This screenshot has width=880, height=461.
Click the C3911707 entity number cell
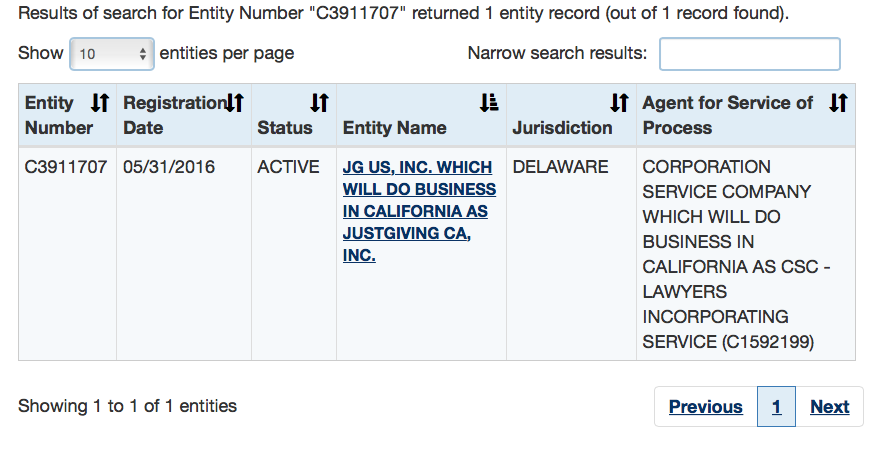tap(66, 167)
